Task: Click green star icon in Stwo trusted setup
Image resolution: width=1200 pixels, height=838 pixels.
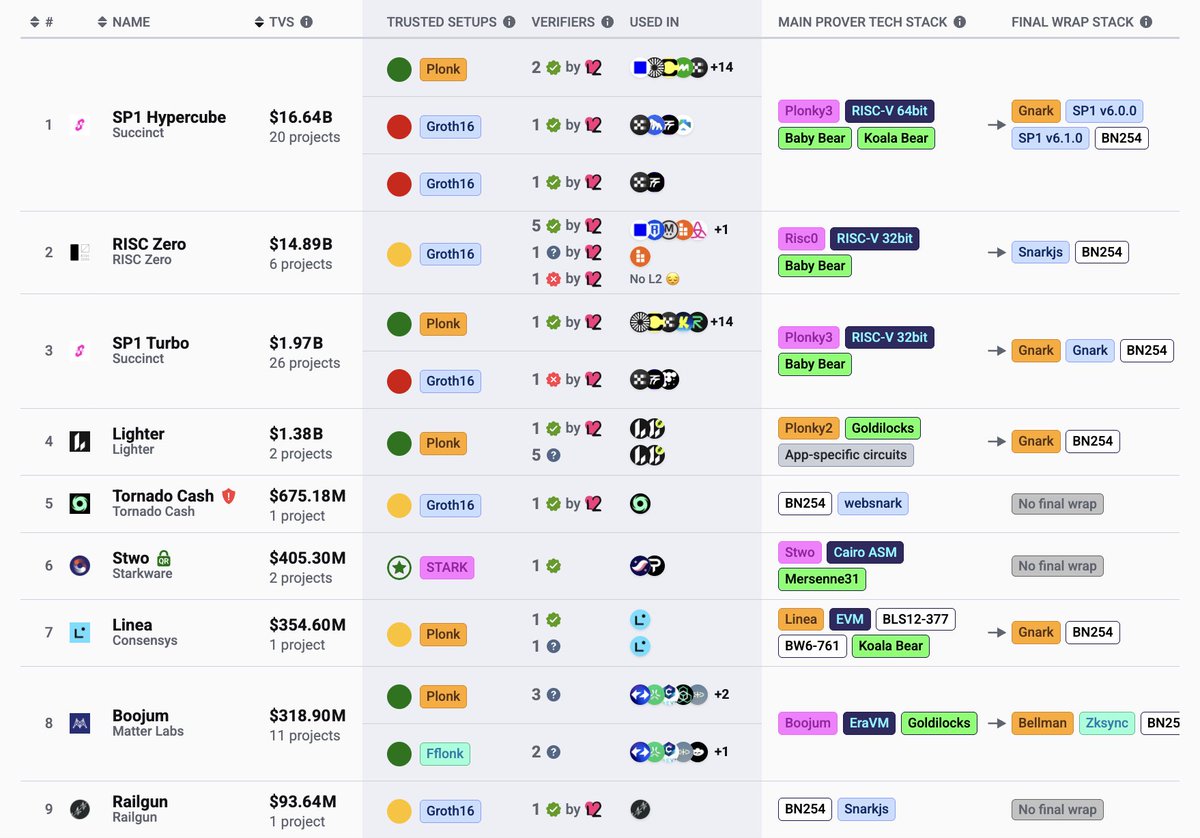Action: (399, 567)
